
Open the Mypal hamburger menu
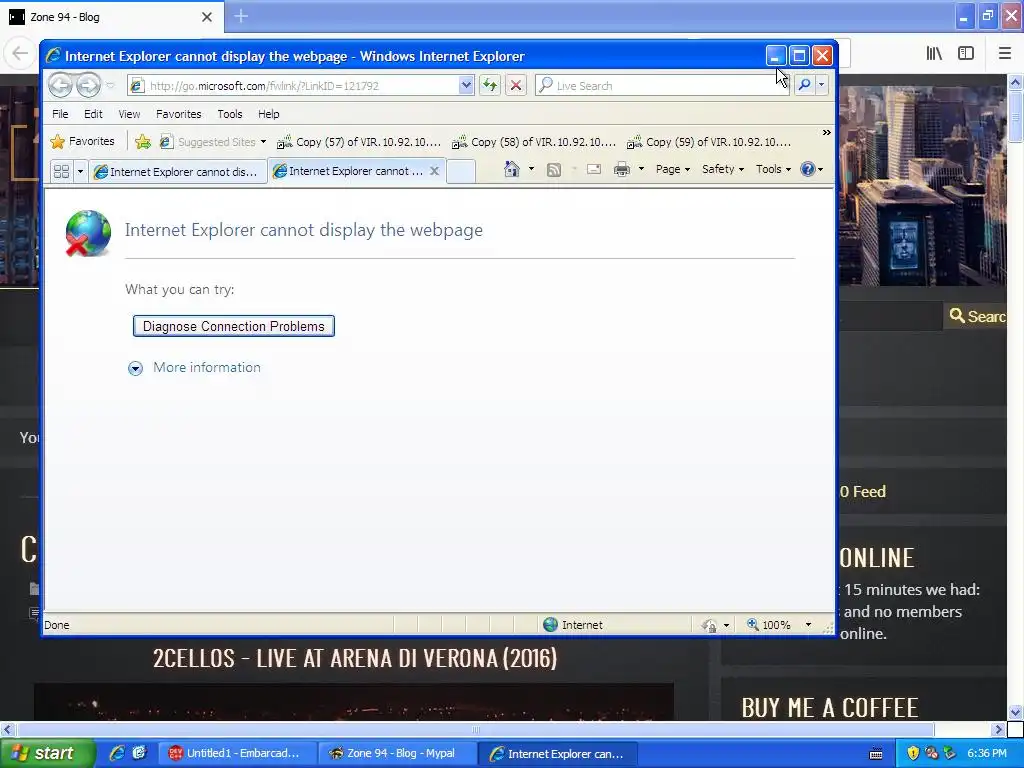1004,53
